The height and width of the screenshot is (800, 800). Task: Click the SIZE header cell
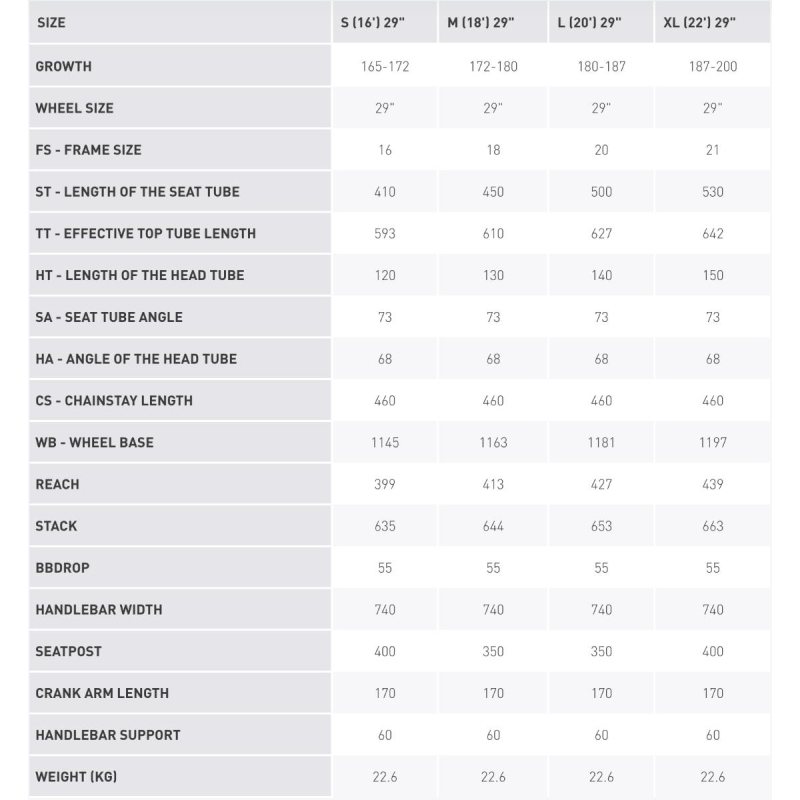click(x=51, y=22)
